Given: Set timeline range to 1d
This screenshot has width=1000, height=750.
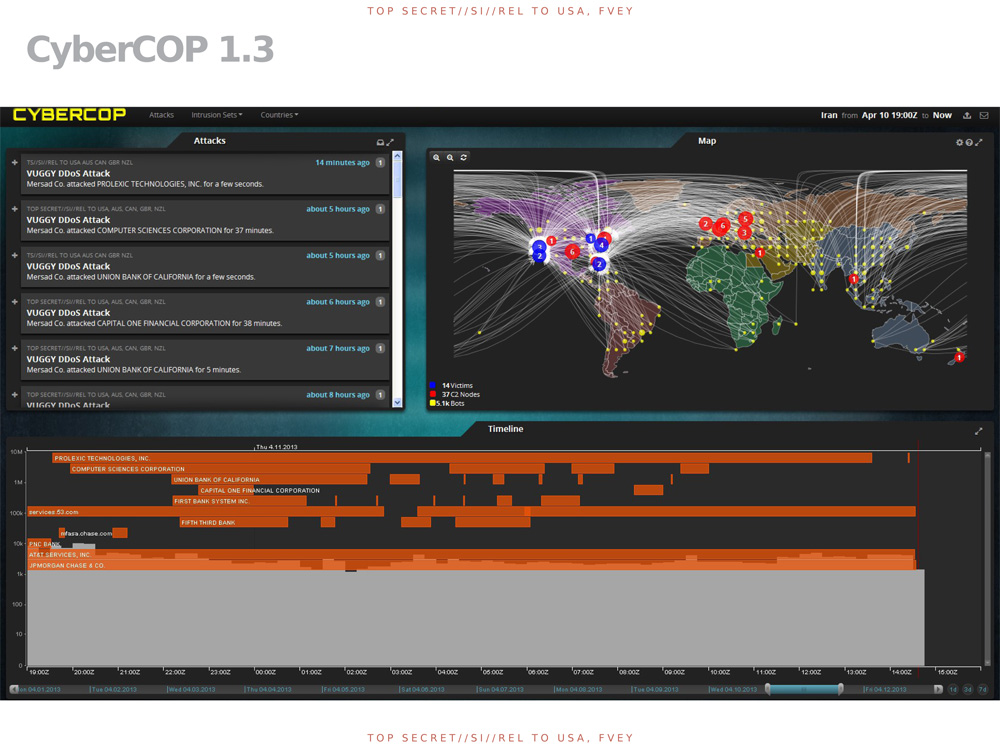Looking at the screenshot, I should pyautogui.click(x=953, y=689).
